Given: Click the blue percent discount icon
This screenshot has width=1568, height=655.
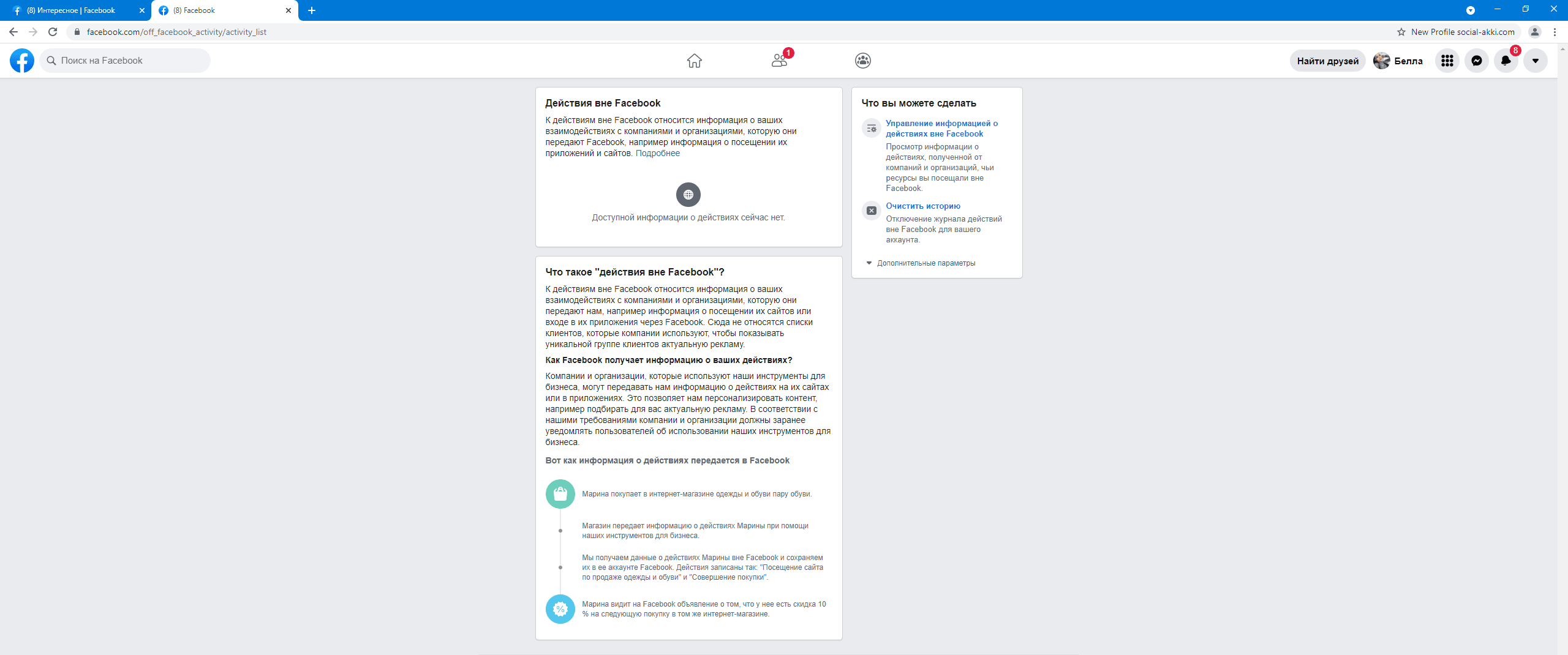Looking at the screenshot, I should (x=560, y=609).
